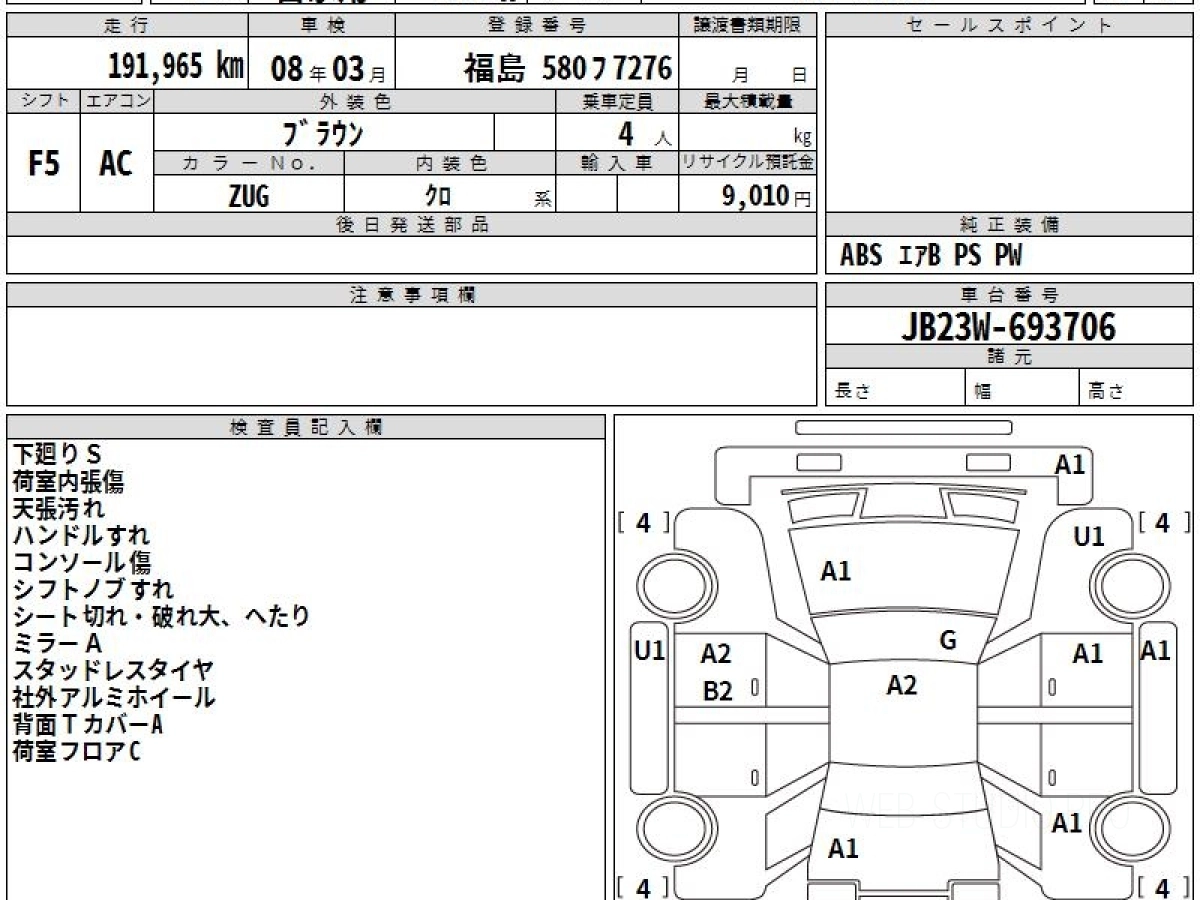Select the registration "福島 580 7276"
This screenshot has width=1200, height=900.
[x=568, y=68]
